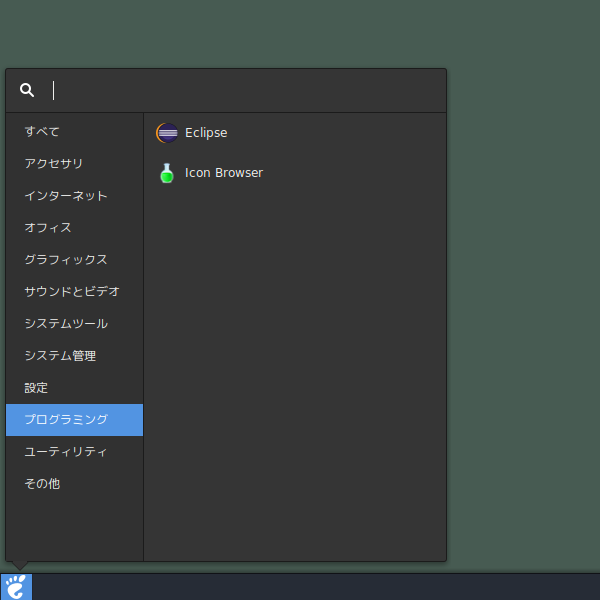Select the システムツール category
This screenshot has width=600, height=600.
75,324
